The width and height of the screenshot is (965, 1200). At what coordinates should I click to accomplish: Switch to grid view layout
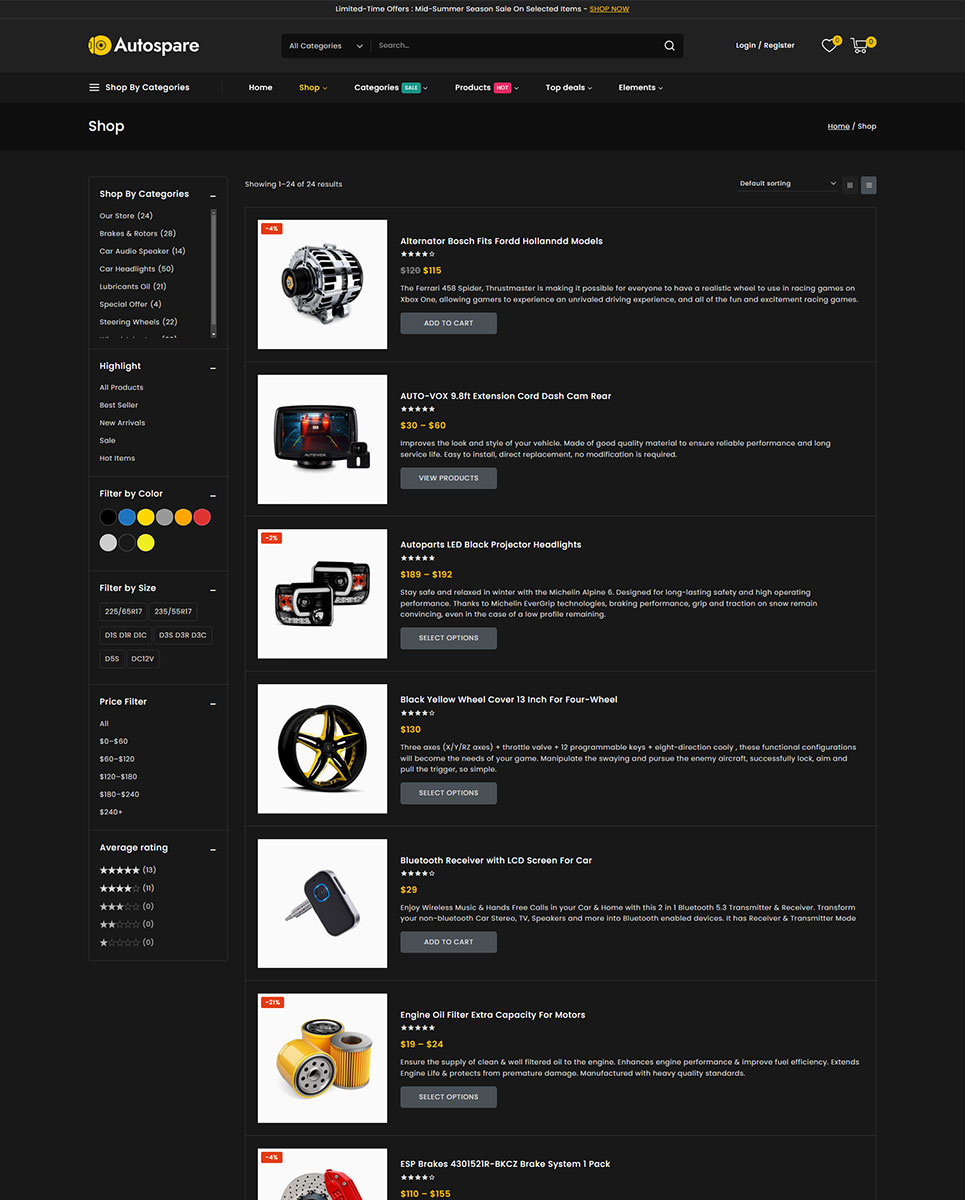coord(850,185)
